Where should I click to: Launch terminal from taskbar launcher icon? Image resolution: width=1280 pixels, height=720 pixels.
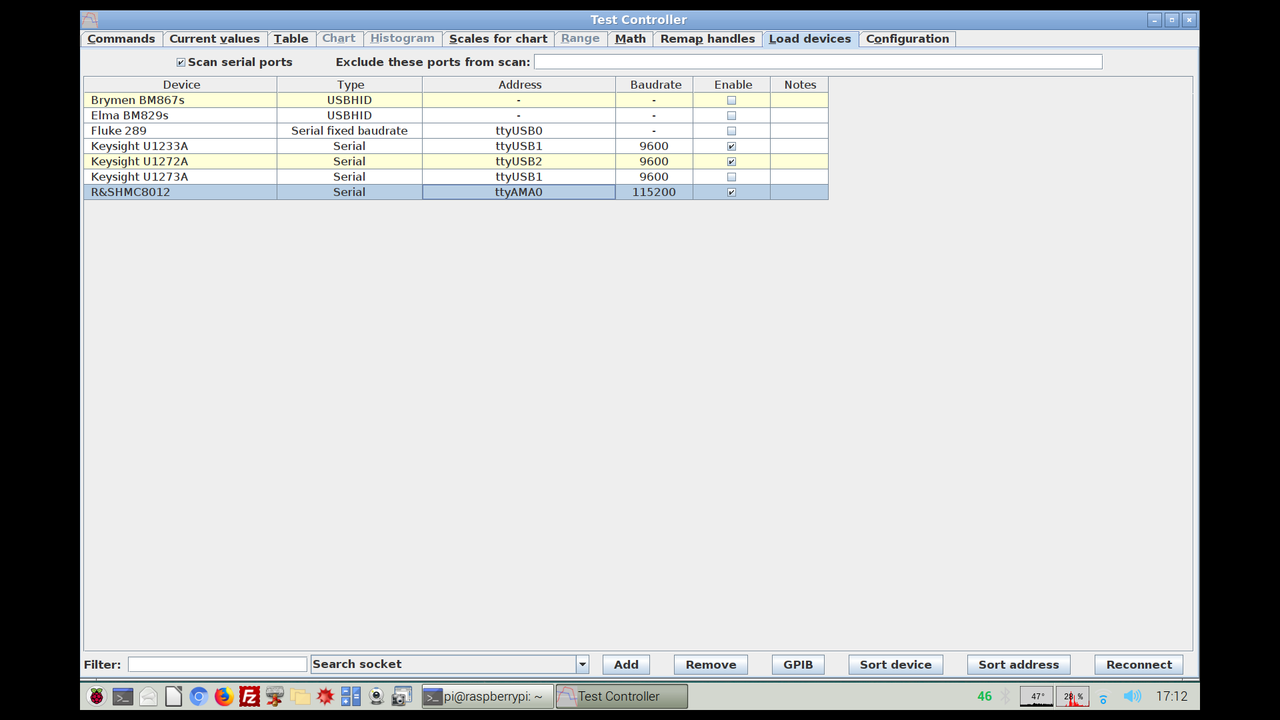point(122,696)
